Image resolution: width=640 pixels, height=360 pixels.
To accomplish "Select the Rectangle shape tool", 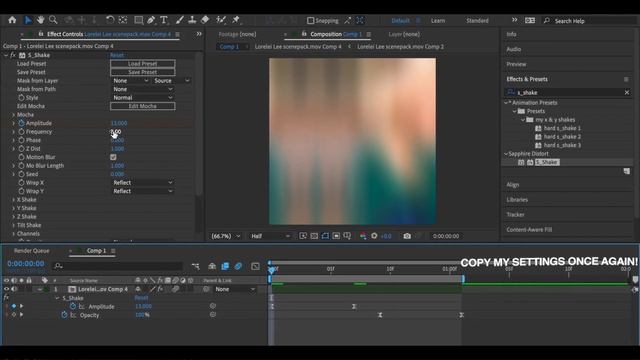I will (x=139, y=20).
